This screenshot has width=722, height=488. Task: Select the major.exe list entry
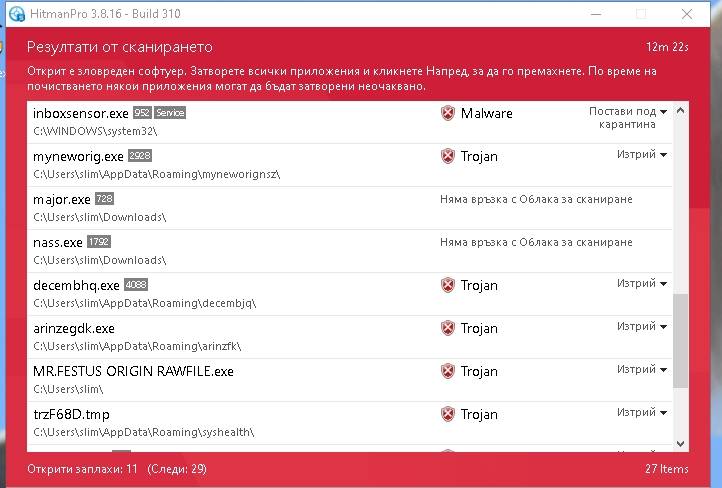pos(349,208)
